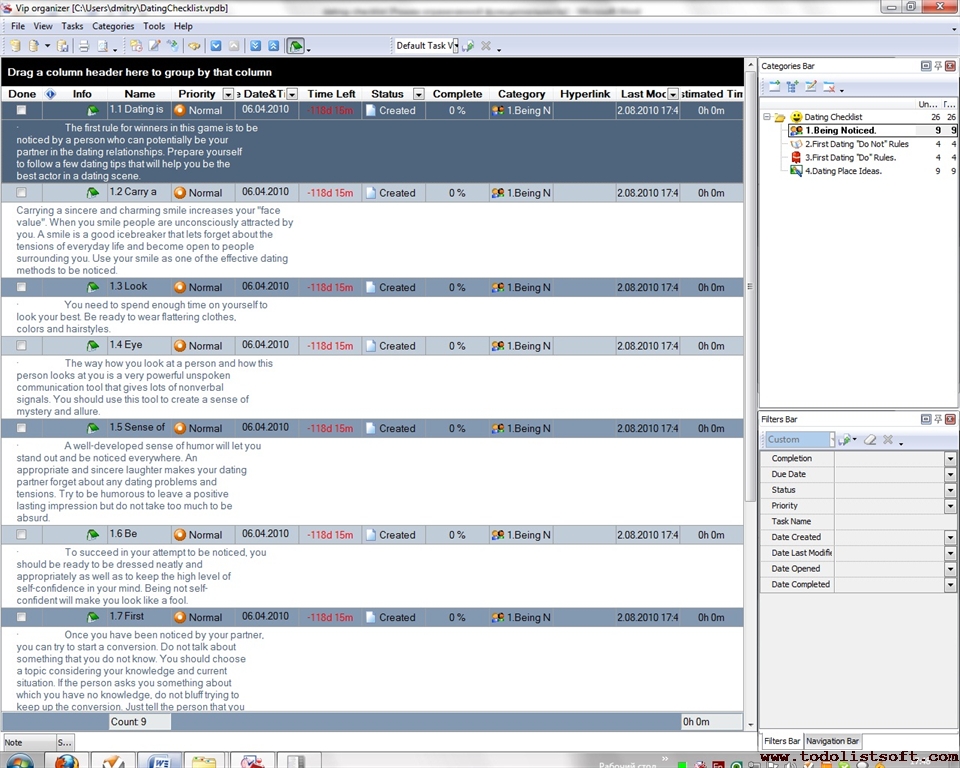The image size is (960, 768).
Task: Sort by the Time Left column header
Action: (x=331, y=94)
